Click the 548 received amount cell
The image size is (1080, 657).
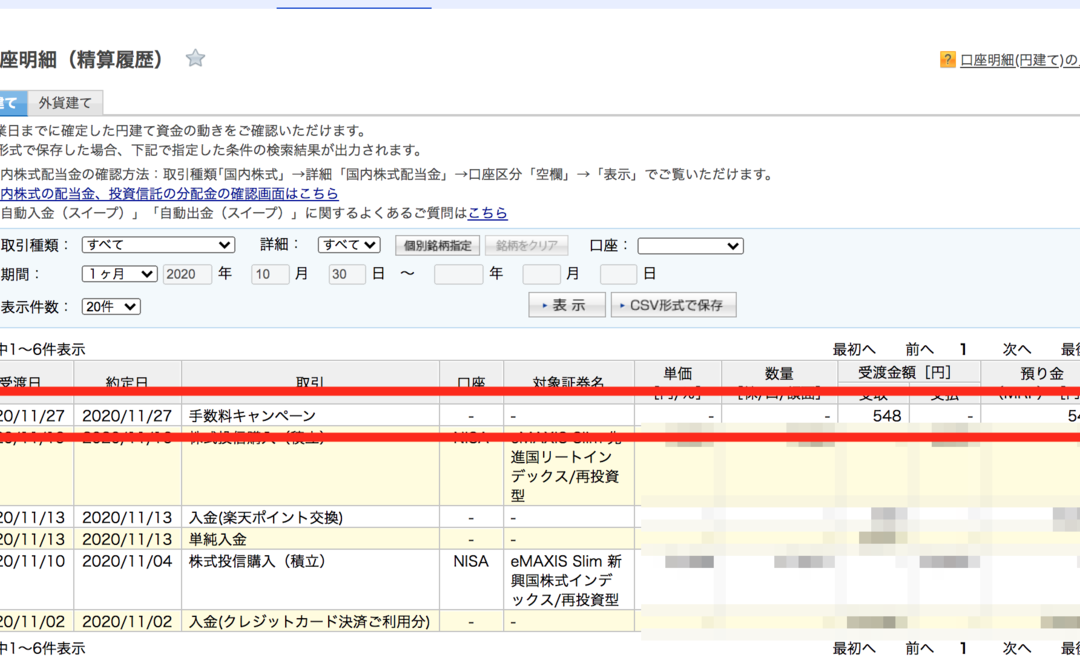873,416
